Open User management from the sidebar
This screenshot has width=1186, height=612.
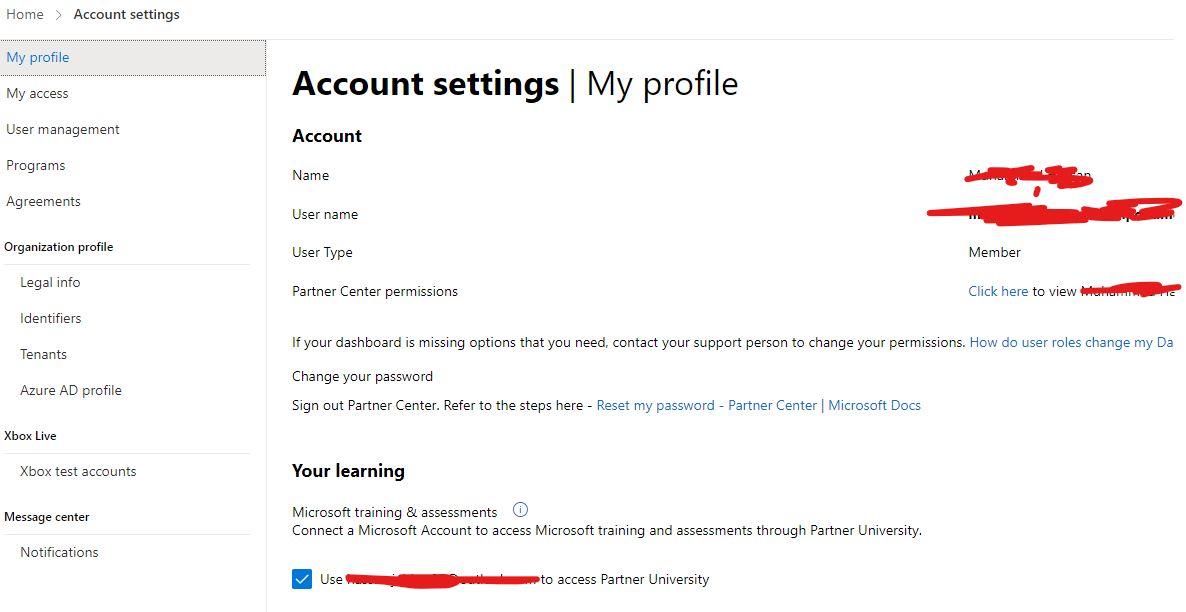tap(62, 129)
